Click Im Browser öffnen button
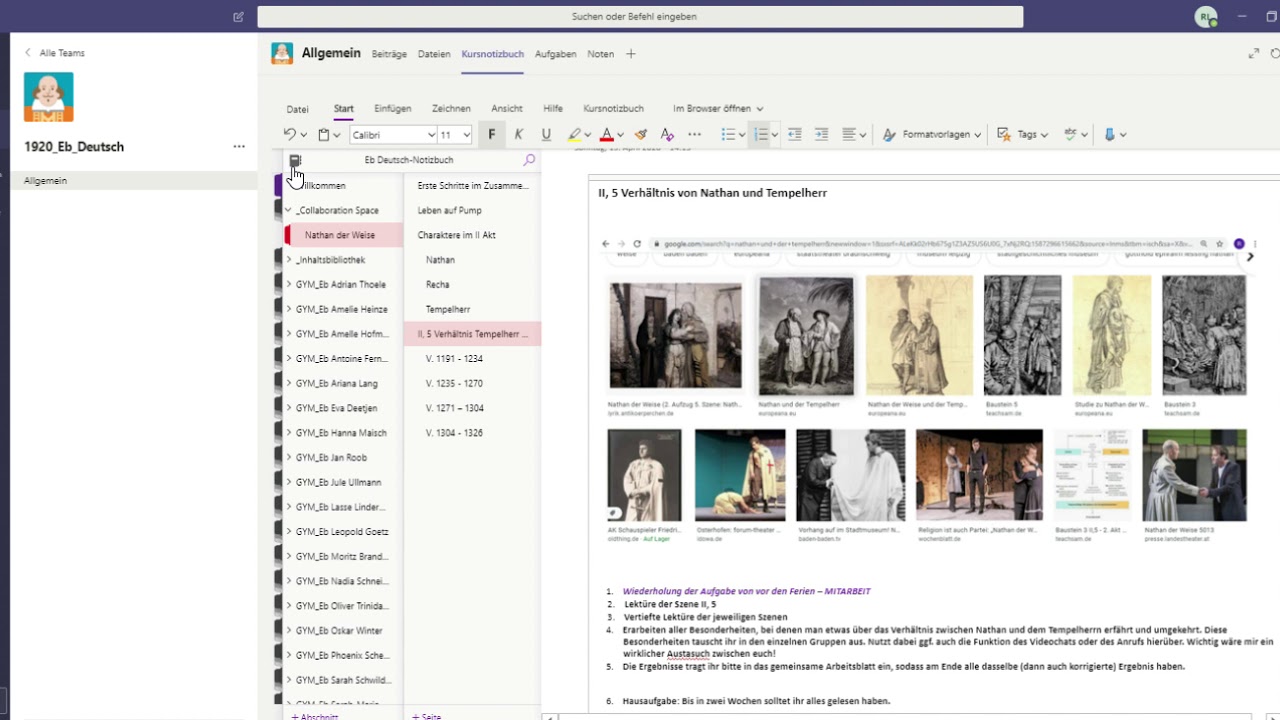1280x720 pixels. (x=718, y=109)
